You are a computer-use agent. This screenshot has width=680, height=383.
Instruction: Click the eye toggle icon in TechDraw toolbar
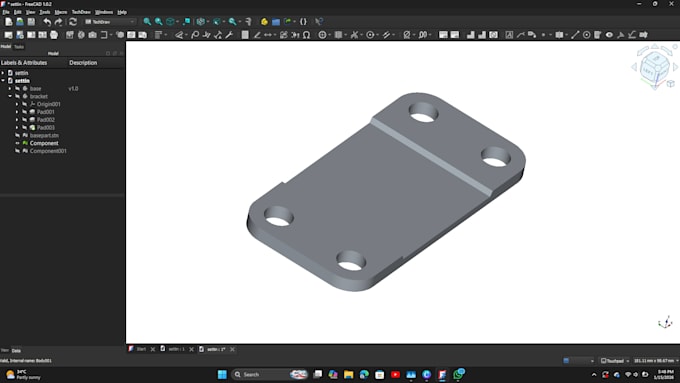click(609, 35)
